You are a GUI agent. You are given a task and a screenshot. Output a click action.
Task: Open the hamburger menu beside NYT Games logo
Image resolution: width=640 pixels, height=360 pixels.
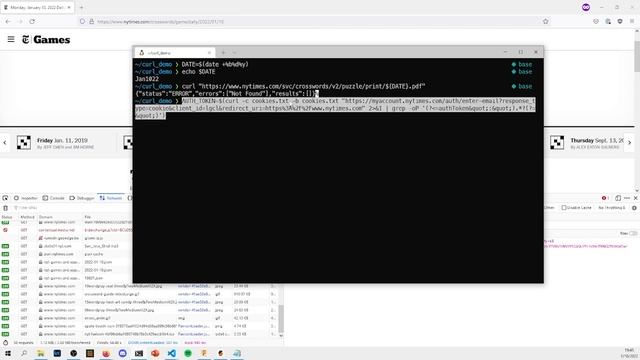[x=11, y=39]
